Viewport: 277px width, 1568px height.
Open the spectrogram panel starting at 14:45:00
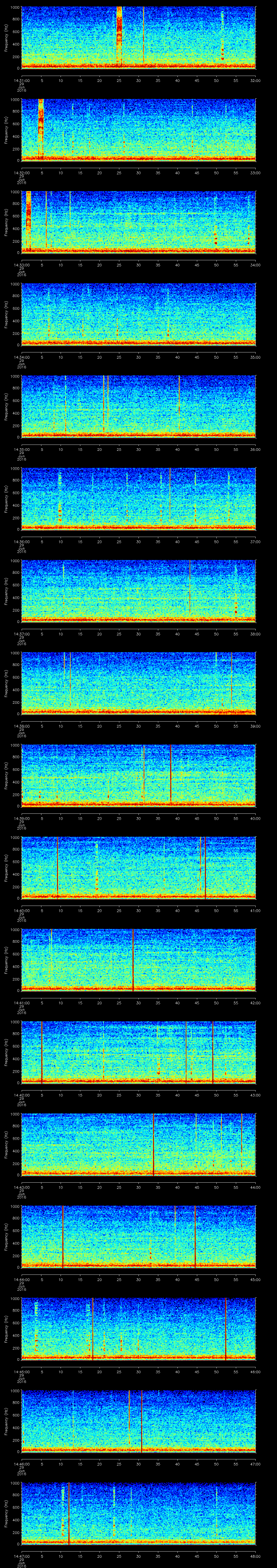(138, 1329)
